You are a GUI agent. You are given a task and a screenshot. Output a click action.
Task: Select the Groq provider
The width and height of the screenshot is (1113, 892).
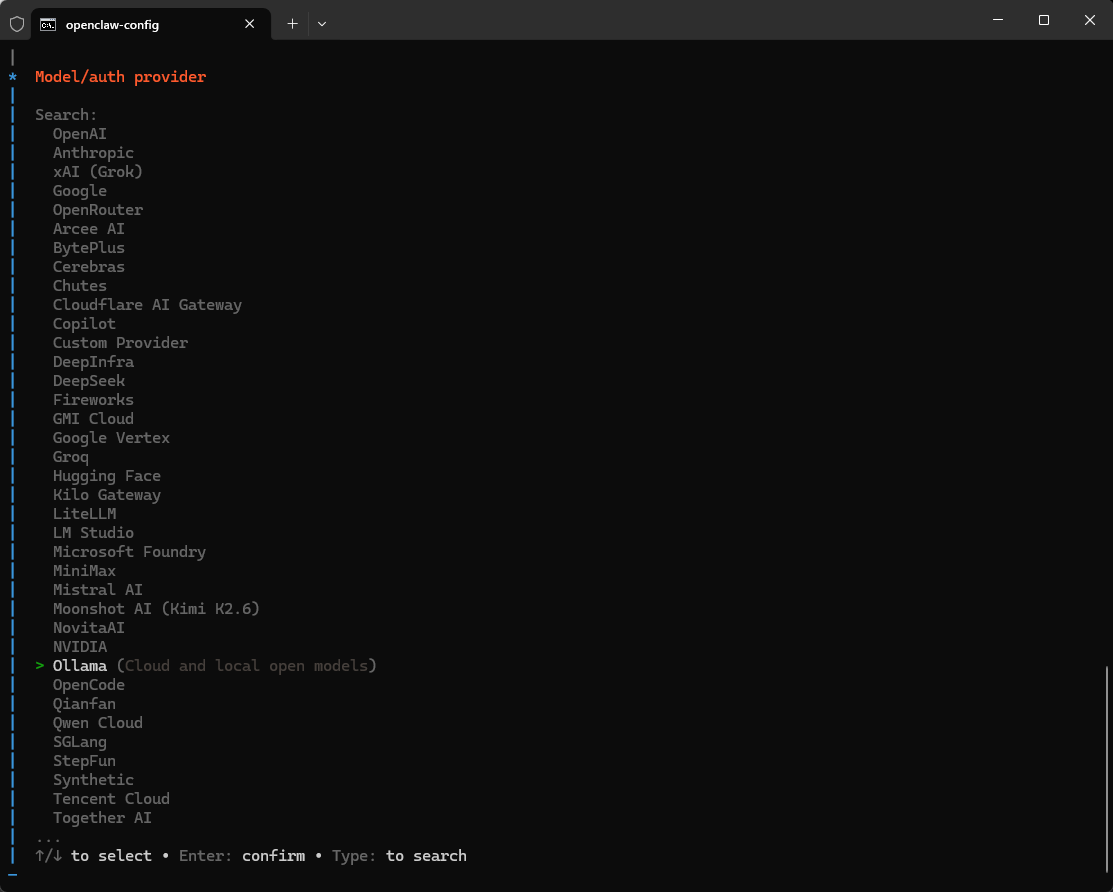pos(71,457)
